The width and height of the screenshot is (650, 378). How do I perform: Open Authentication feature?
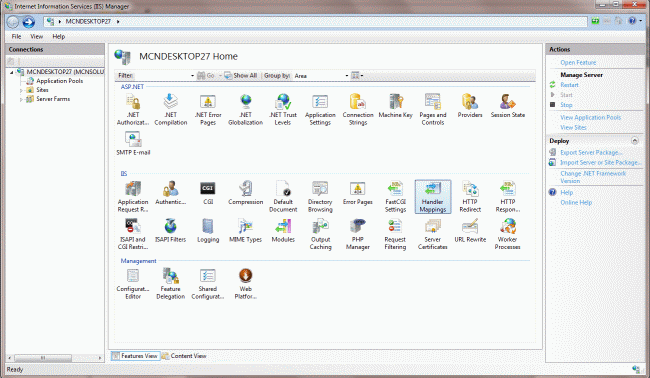click(170, 193)
